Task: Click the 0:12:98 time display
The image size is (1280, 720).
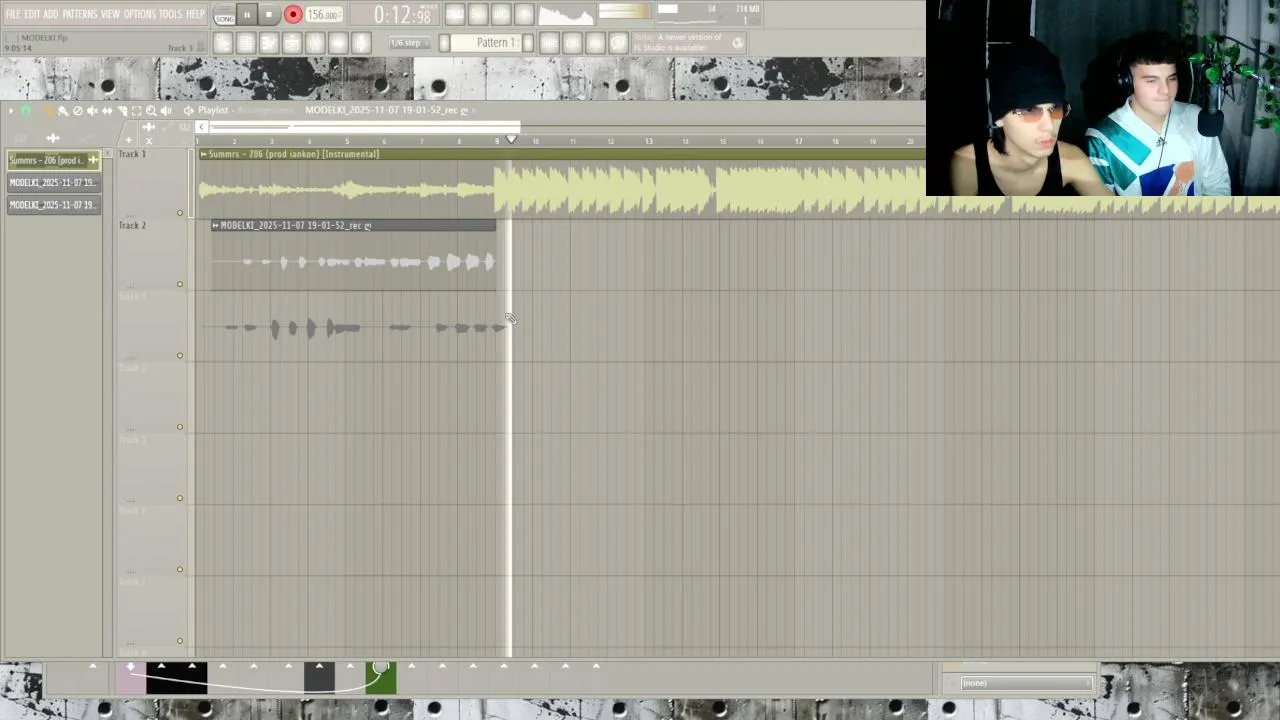Action: (x=402, y=15)
